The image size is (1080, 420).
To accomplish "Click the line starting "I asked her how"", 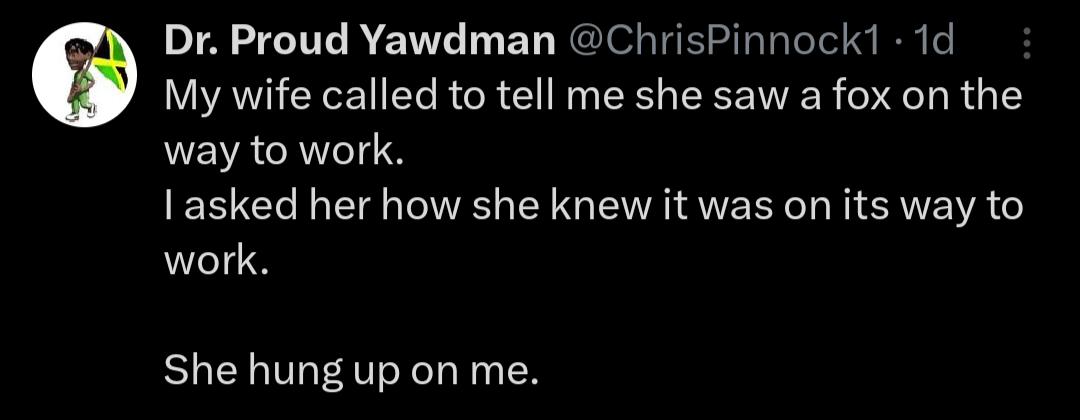I will point(593,207).
